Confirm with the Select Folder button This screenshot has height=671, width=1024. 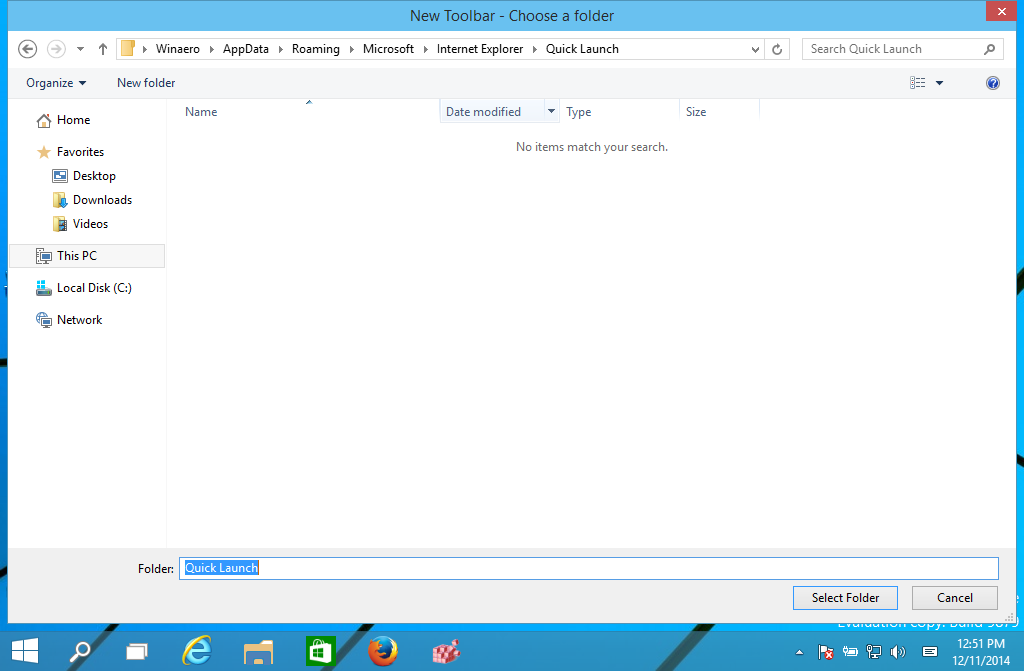point(845,597)
